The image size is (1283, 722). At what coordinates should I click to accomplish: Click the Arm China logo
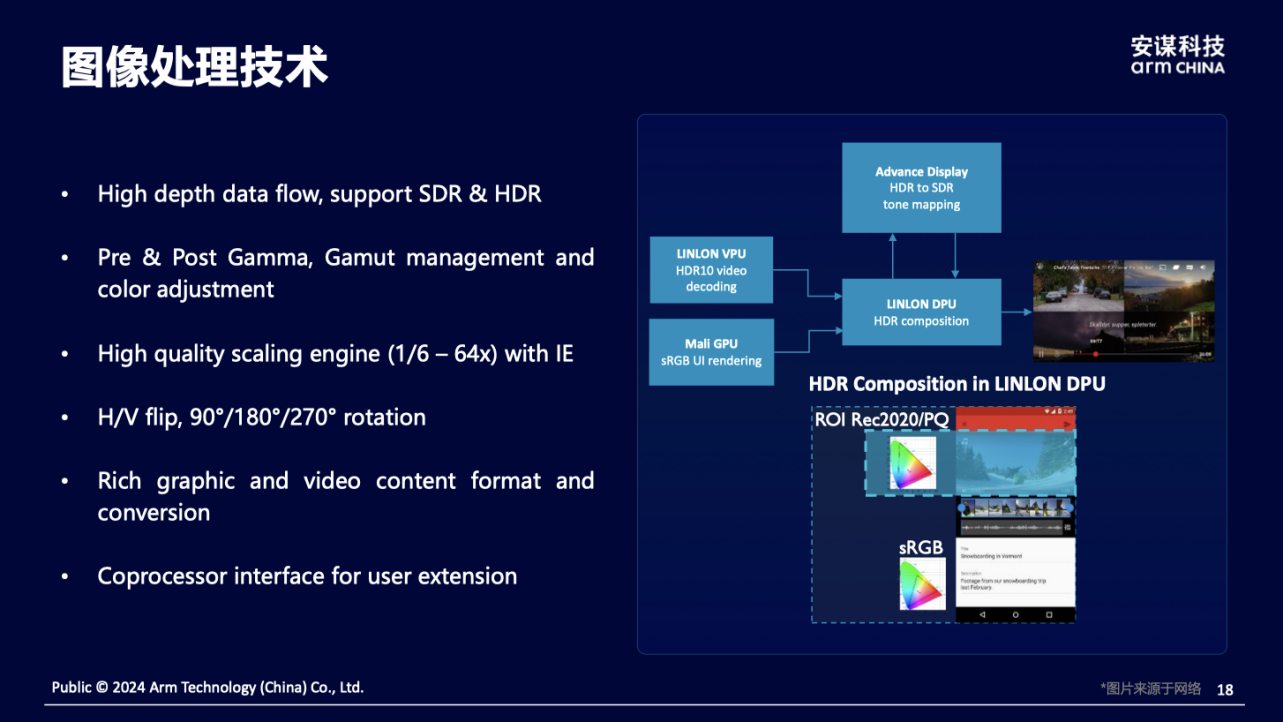click(1177, 55)
